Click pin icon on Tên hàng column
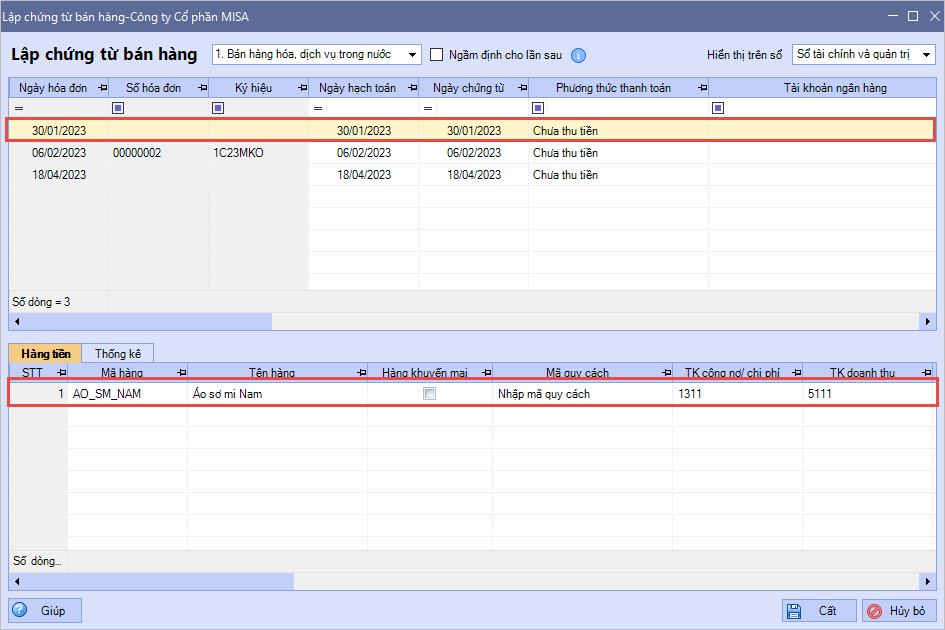Image resolution: width=945 pixels, height=630 pixels. [x=360, y=373]
